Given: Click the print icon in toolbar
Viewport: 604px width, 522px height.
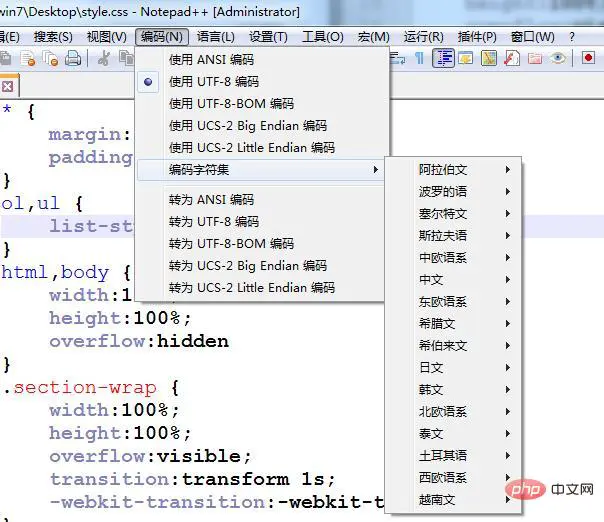Looking at the screenshot, I should click(x=73, y=59).
